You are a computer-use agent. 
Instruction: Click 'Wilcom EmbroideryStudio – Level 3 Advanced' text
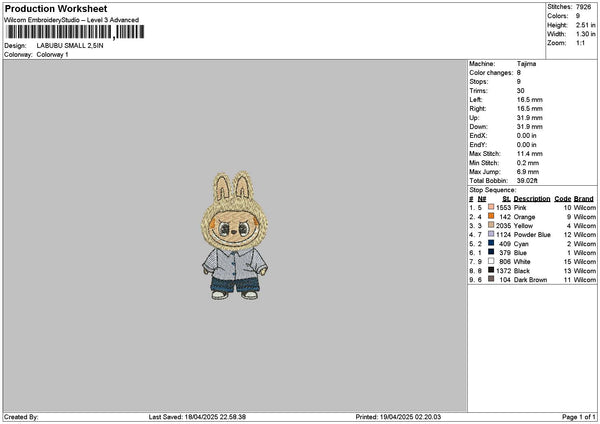pos(72,20)
